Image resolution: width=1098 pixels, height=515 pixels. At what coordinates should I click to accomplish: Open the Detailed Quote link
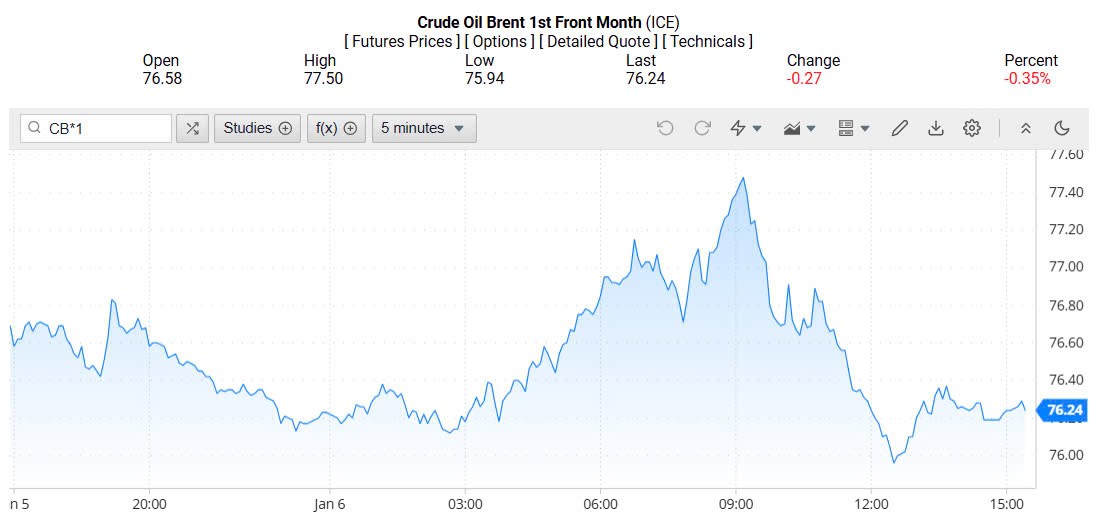(x=597, y=41)
